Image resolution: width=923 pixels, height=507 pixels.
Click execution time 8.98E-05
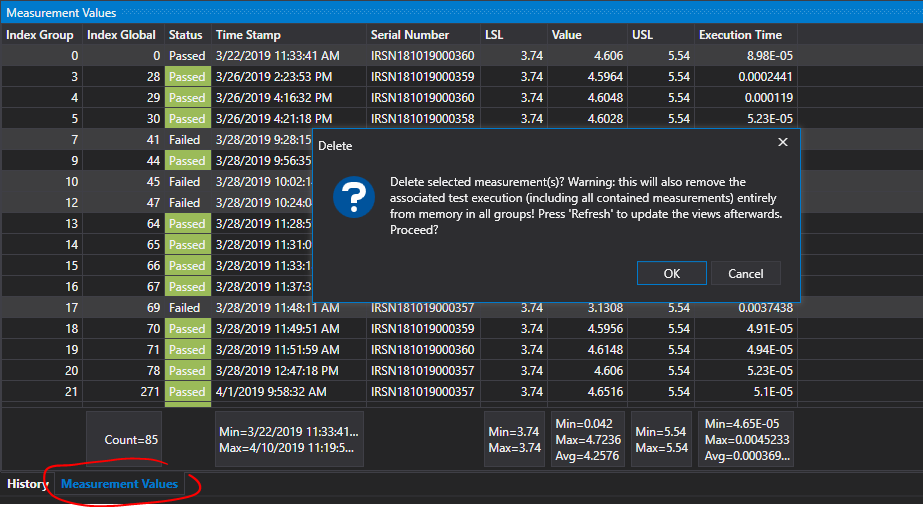(746, 56)
